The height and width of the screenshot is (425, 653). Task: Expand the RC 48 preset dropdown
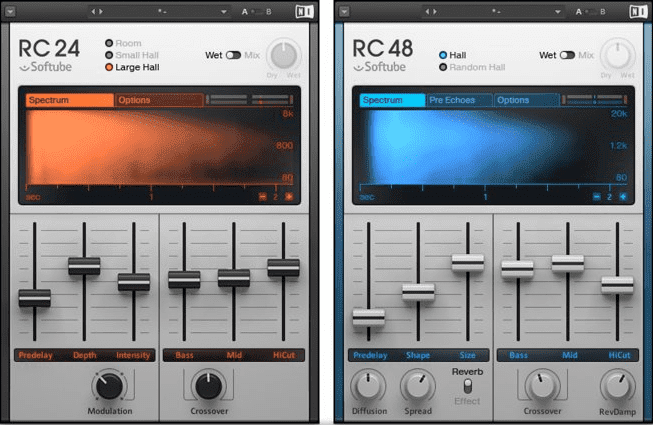[x=558, y=12]
